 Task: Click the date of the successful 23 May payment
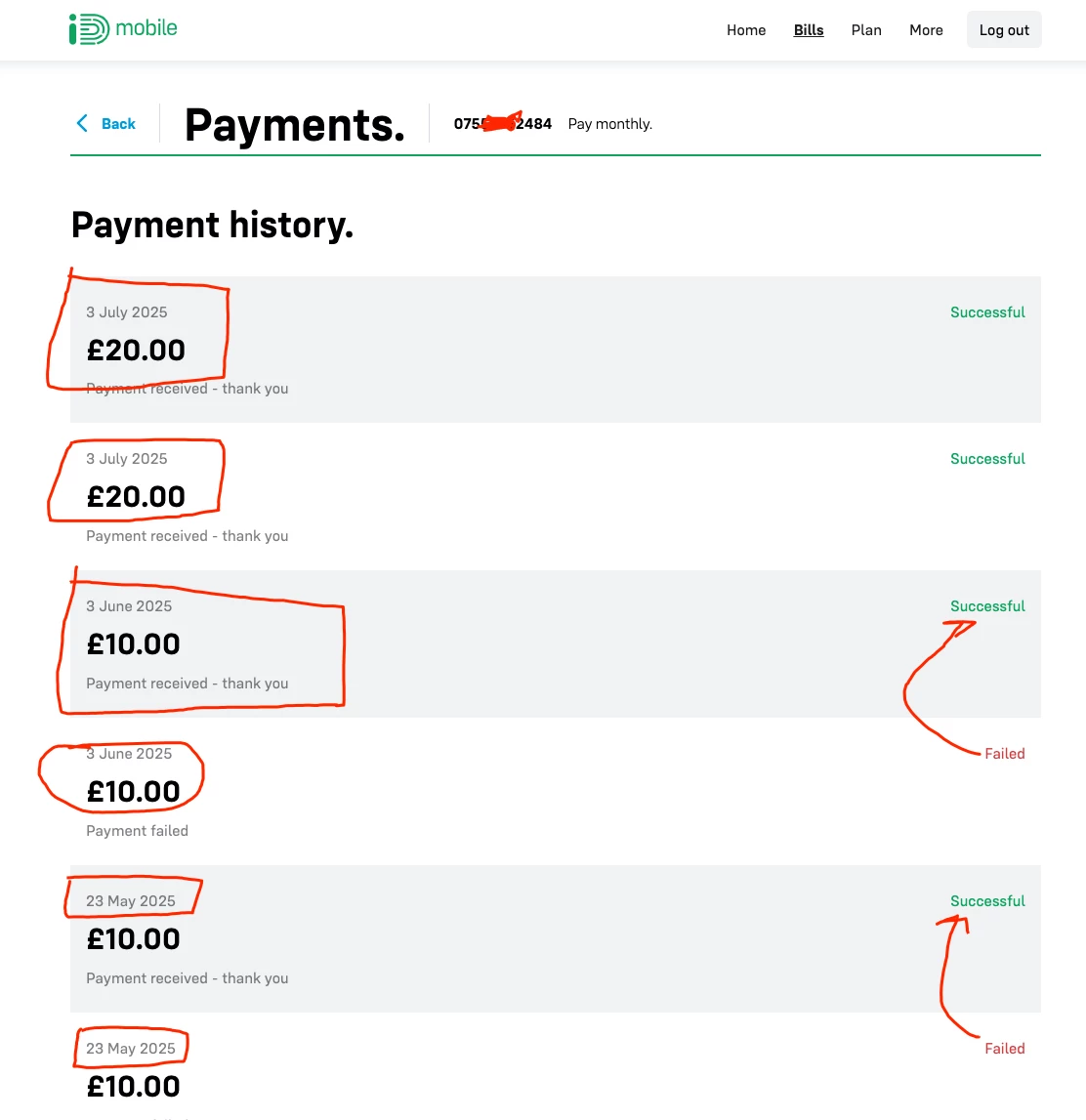(x=131, y=901)
